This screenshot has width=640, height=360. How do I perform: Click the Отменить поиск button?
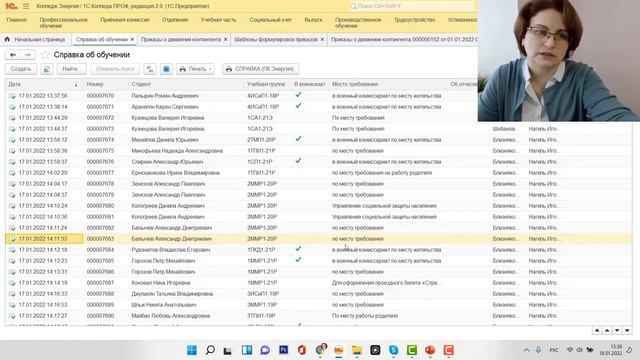[115, 69]
